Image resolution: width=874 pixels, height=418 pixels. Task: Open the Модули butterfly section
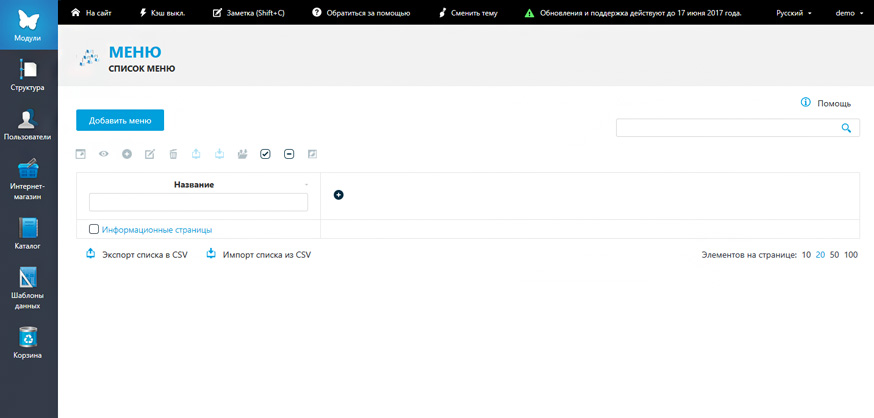(x=28, y=25)
